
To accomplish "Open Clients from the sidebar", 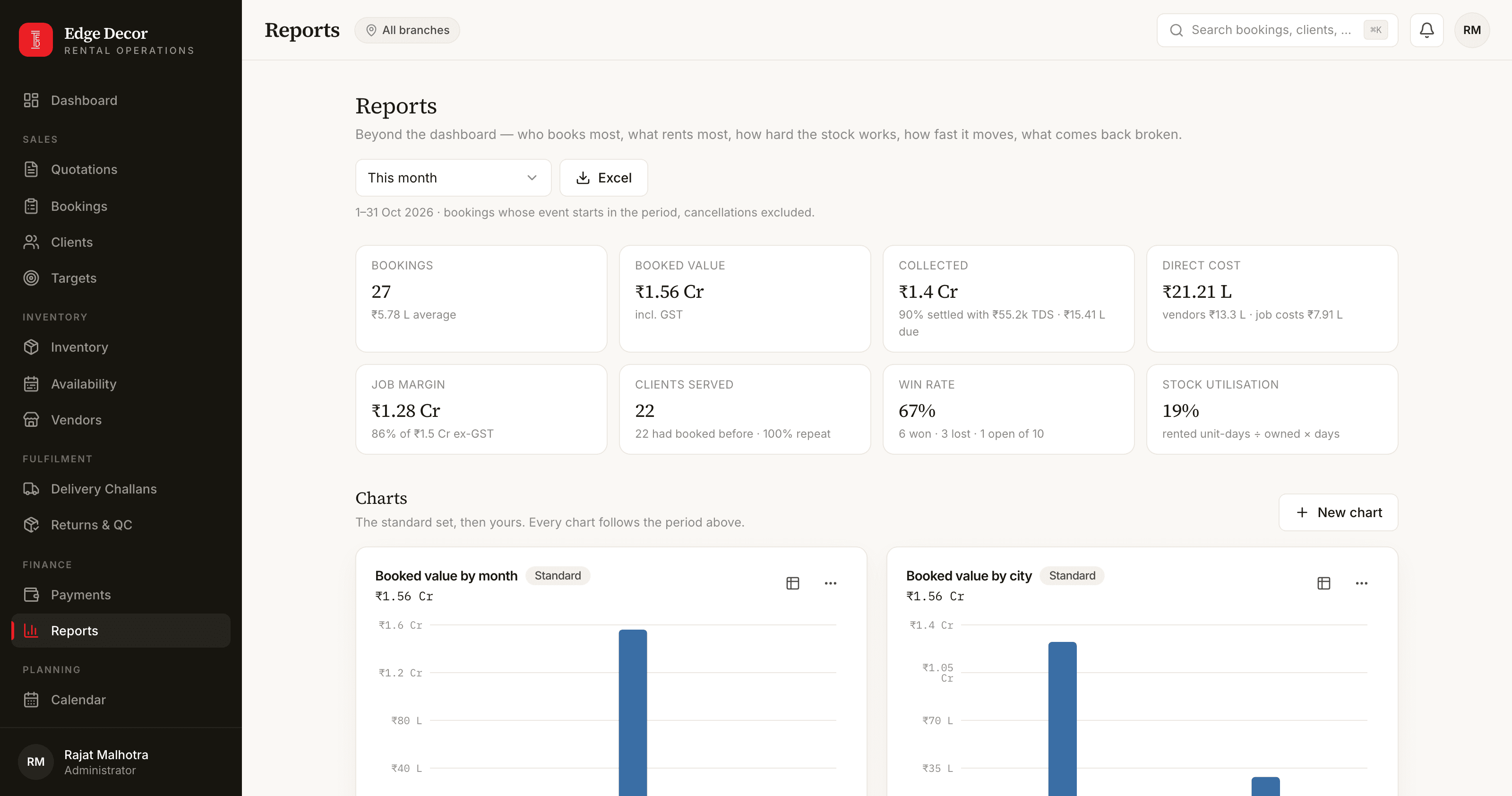I will (x=121, y=242).
